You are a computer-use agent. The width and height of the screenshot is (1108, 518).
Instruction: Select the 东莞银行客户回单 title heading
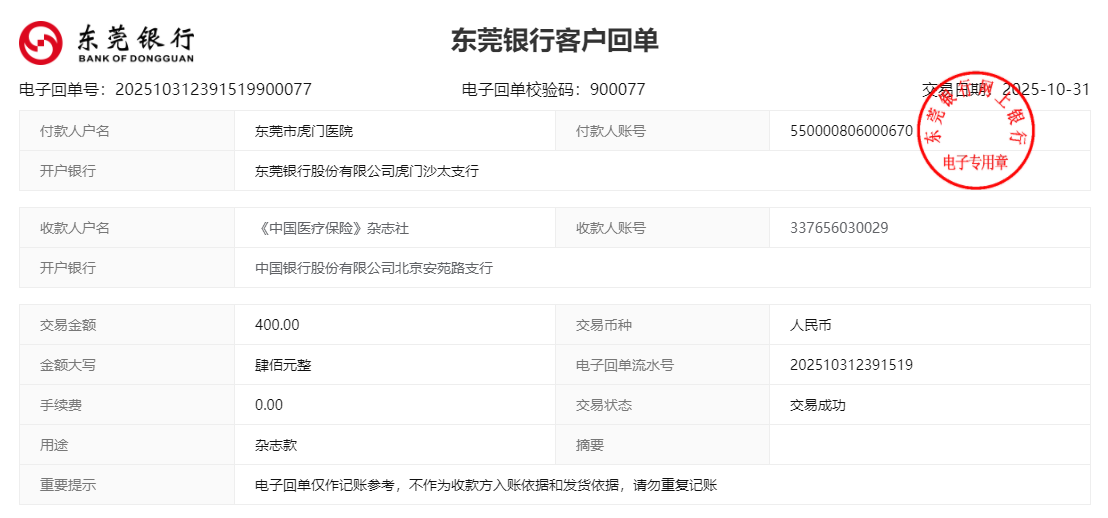pos(554,40)
